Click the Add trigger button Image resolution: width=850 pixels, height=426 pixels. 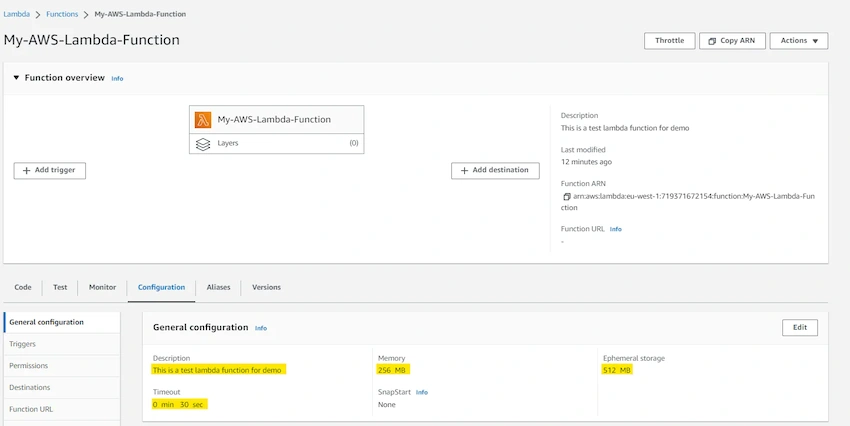click(x=49, y=170)
